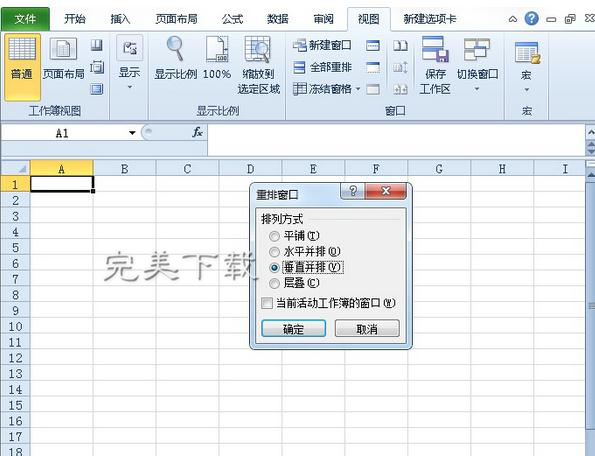This screenshot has width=595, height=456.
Task: Open Switch Windows (切换窗口) button
Action: click(477, 64)
